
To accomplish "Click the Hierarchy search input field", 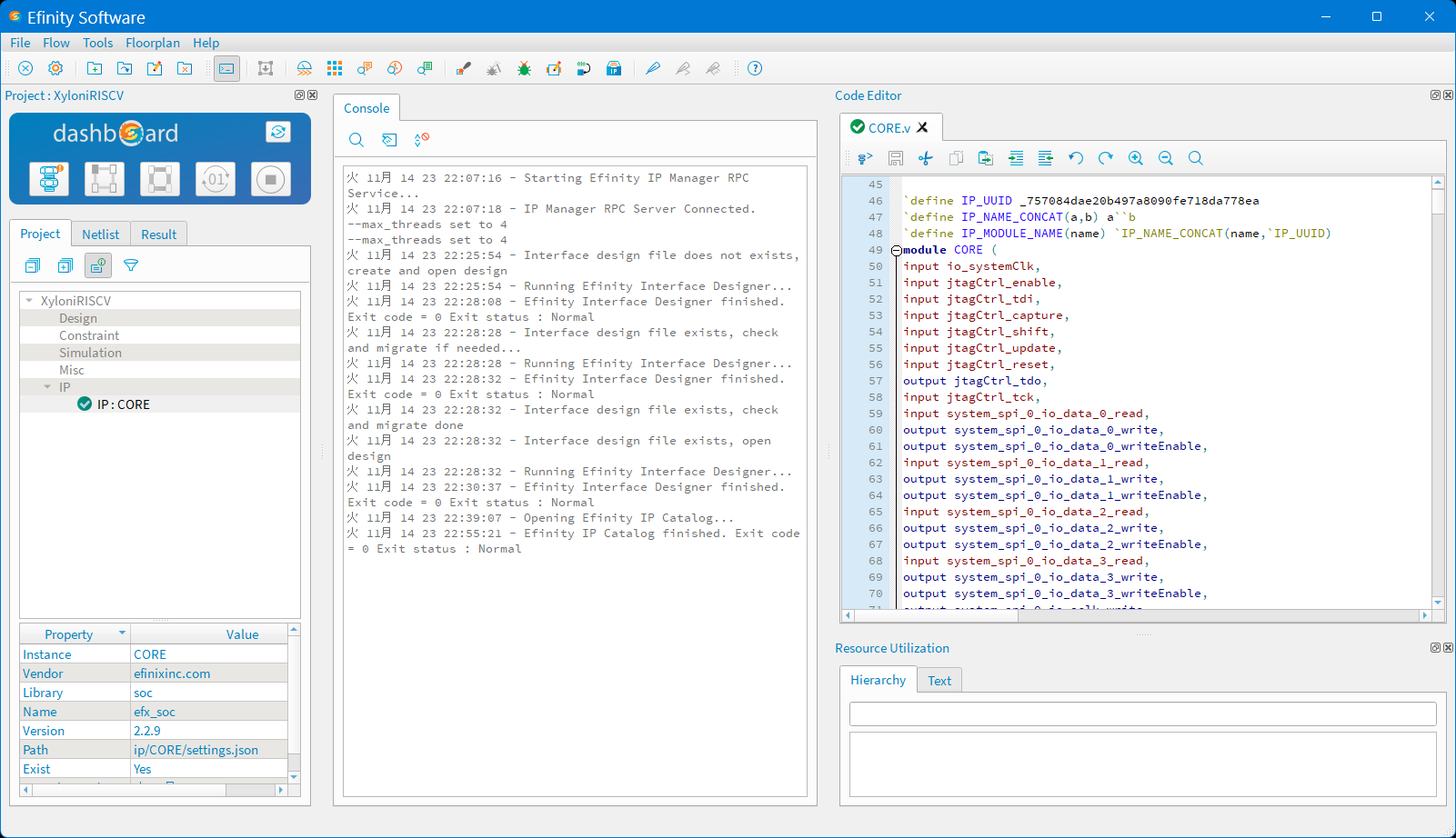I will [x=1142, y=713].
